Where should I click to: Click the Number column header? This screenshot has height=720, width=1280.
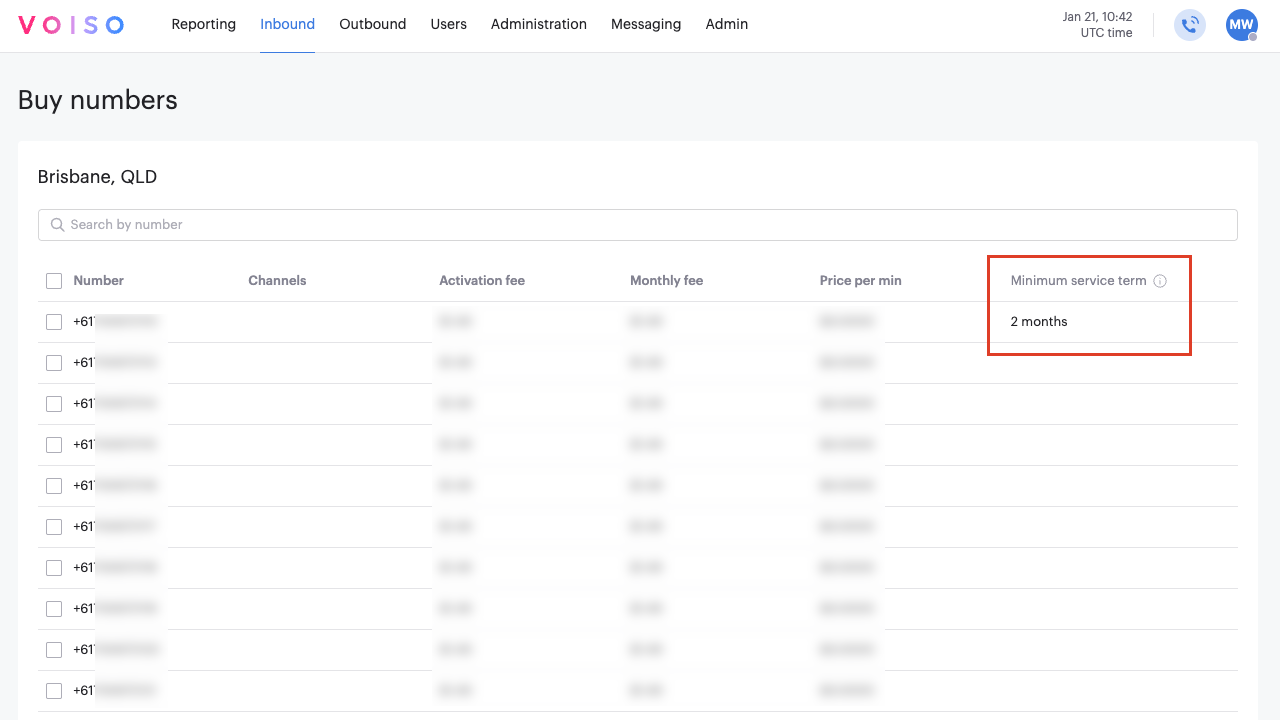pos(98,281)
